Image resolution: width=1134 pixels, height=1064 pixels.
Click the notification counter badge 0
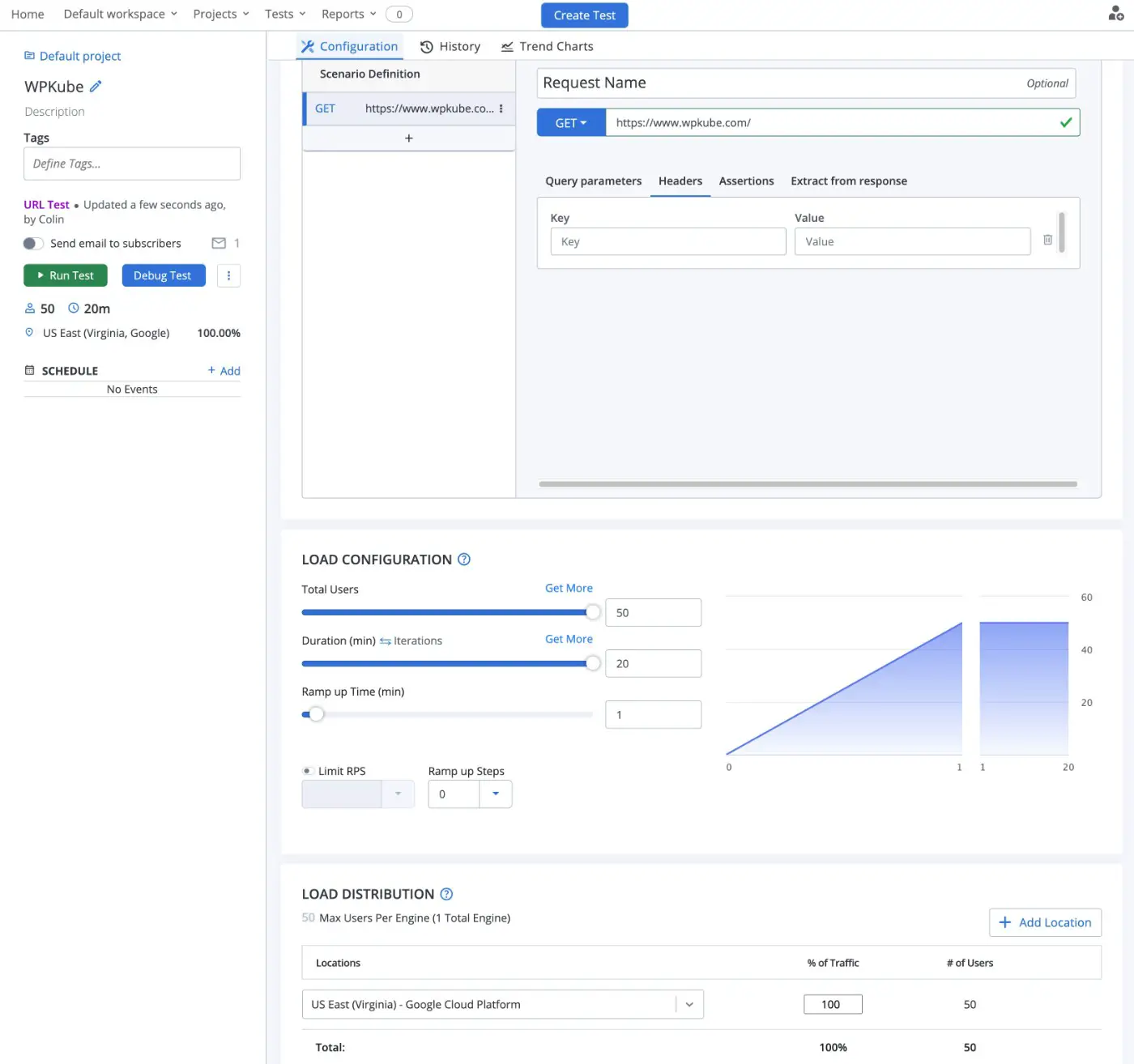(399, 14)
